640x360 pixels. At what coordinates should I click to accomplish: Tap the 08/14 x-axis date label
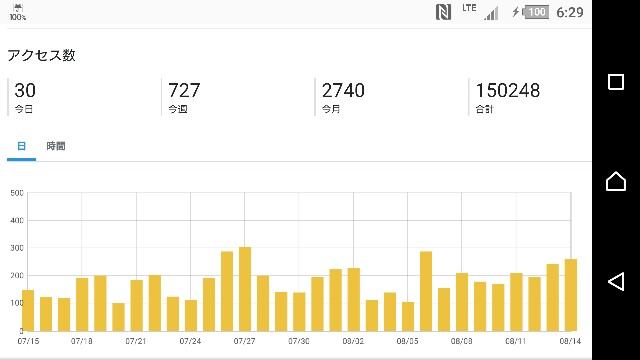(570, 341)
